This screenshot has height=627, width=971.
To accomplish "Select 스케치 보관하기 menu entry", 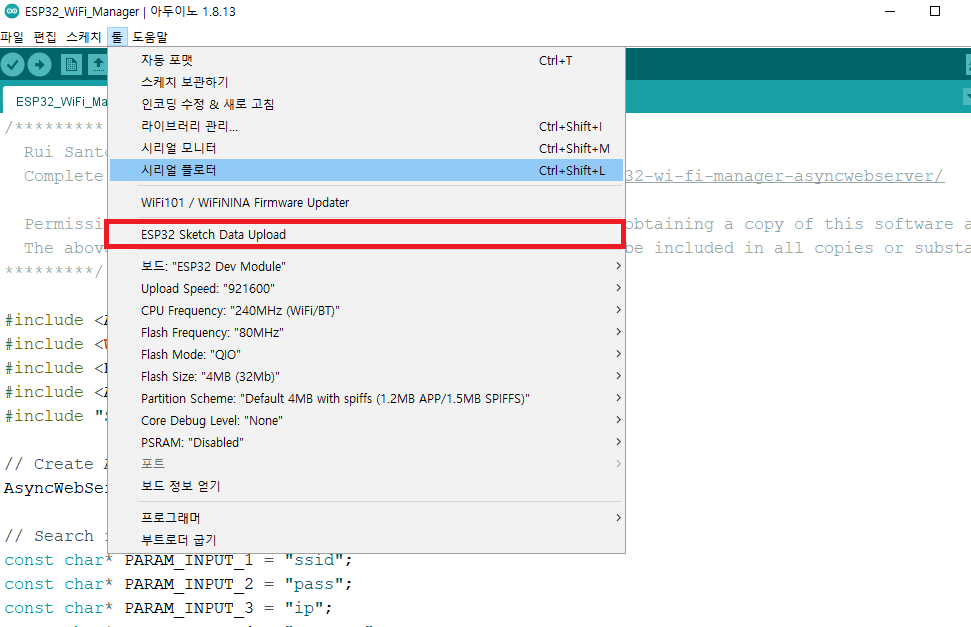I will (367, 82).
